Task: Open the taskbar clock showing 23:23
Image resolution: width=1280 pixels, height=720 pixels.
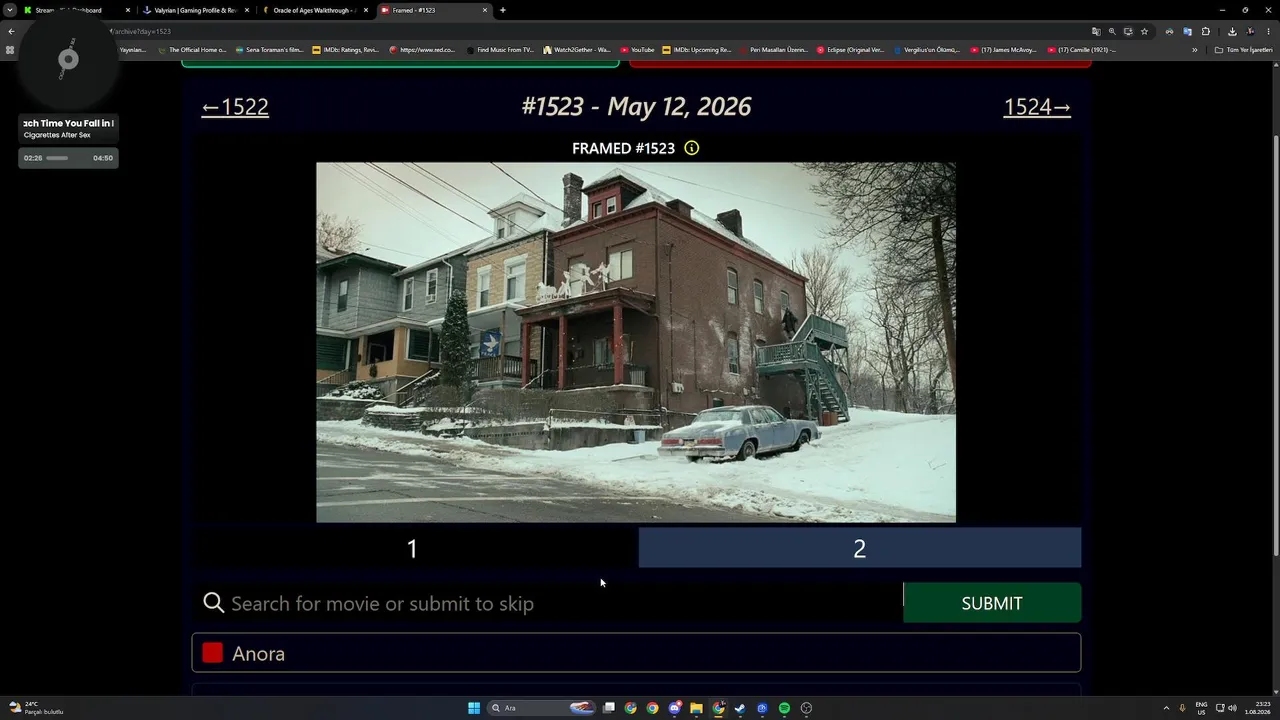Action: pyautogui.click(x=1257, y=708)
